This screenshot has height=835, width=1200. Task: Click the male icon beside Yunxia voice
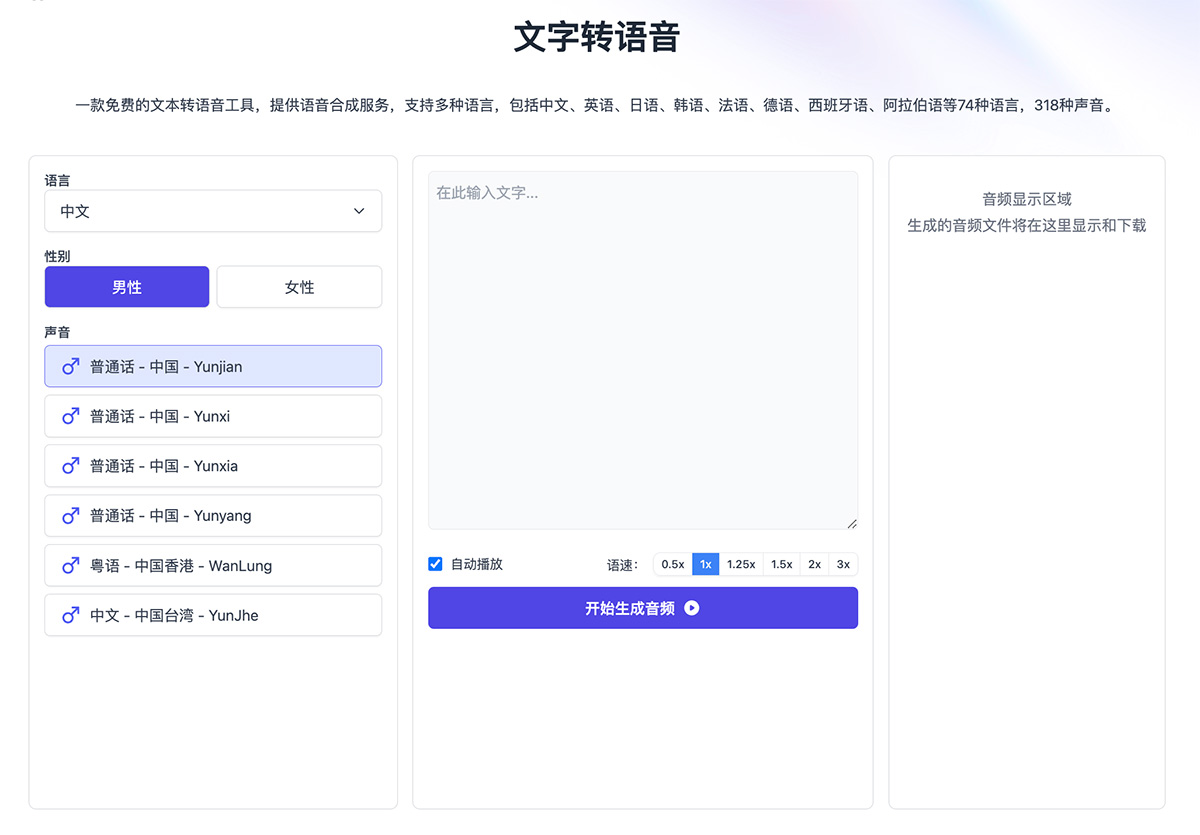70,466
